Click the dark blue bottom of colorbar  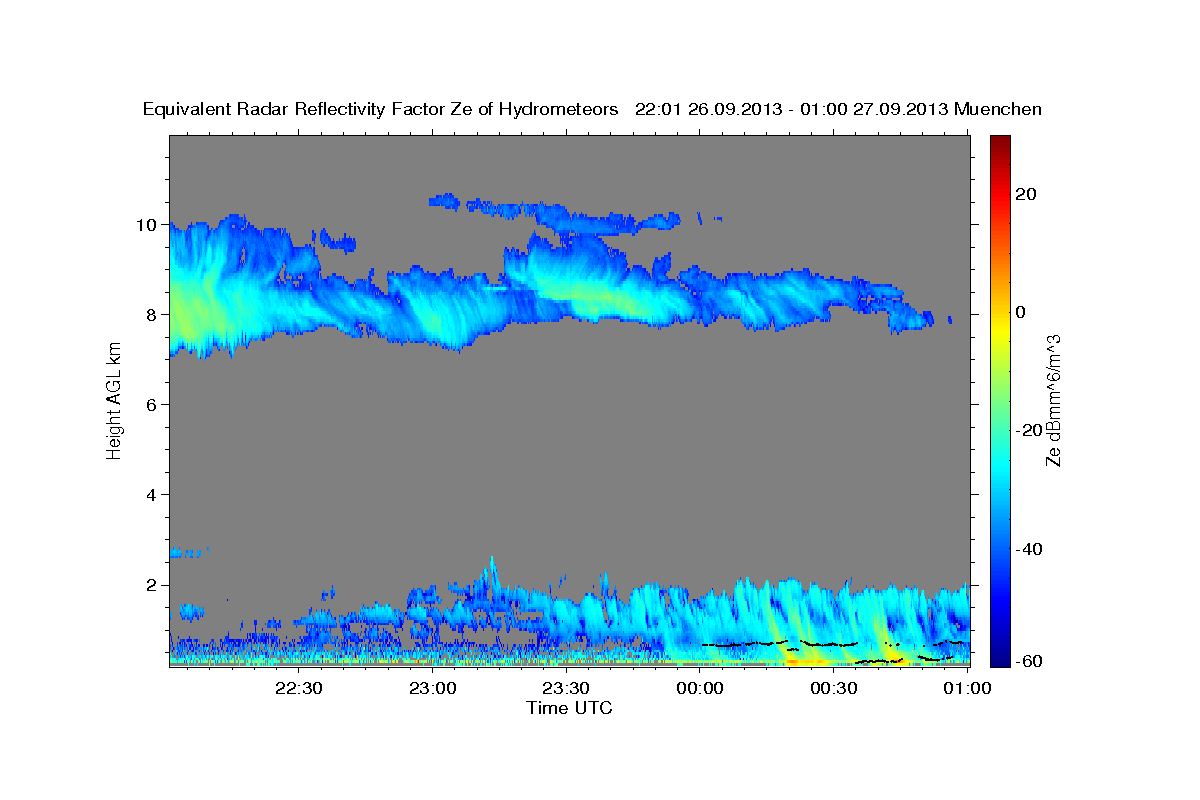pos(1000,656)
